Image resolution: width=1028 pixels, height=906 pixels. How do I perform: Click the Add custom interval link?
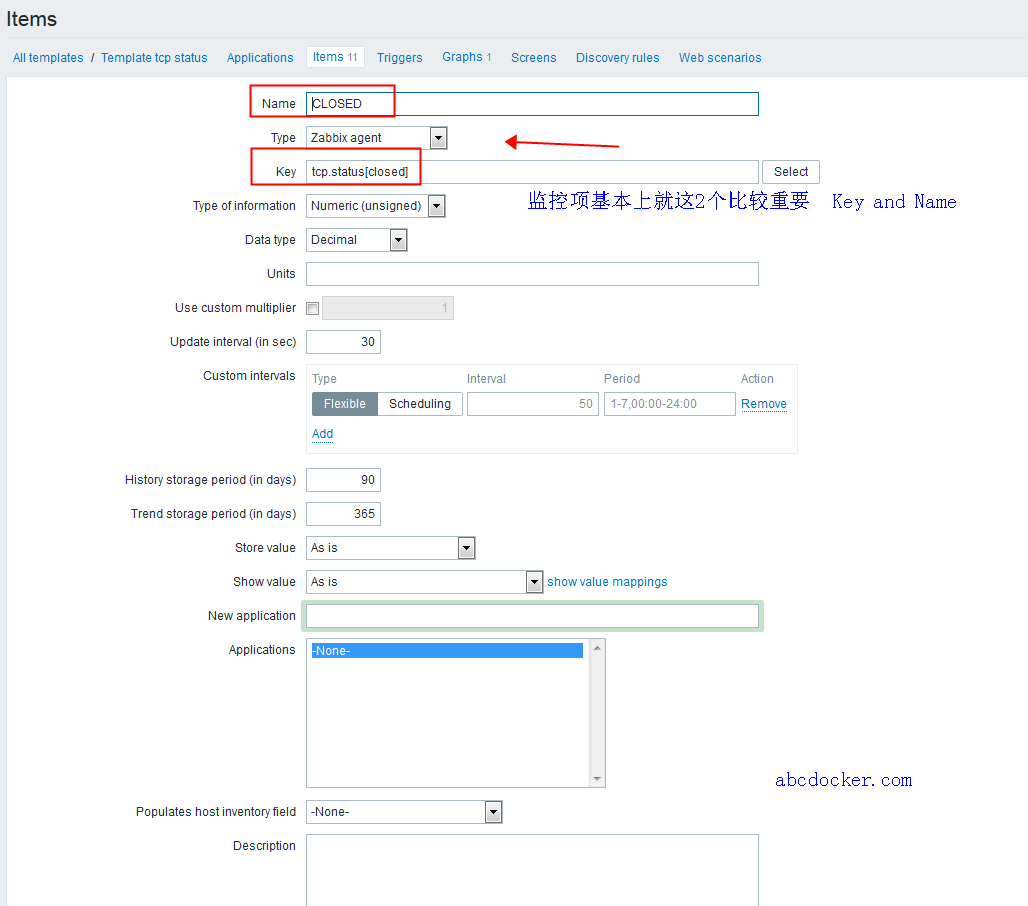(322, 434)
